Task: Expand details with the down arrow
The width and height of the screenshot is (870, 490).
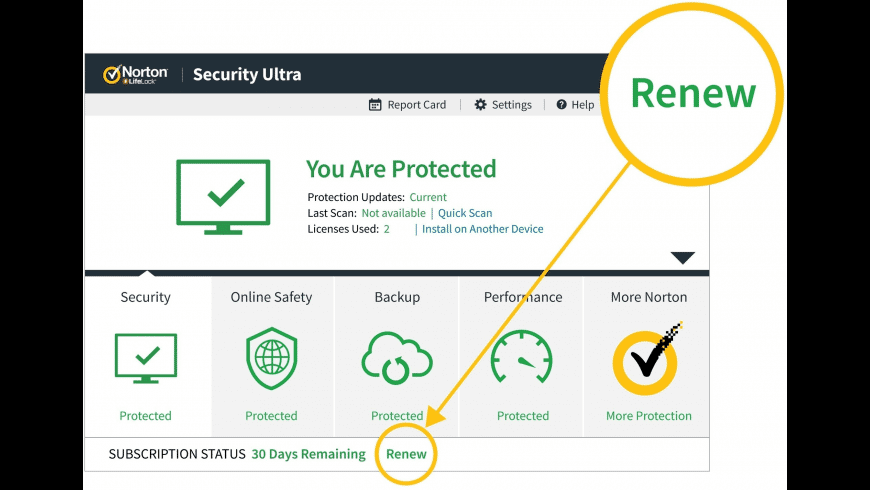Action: [x=682, y=257]
